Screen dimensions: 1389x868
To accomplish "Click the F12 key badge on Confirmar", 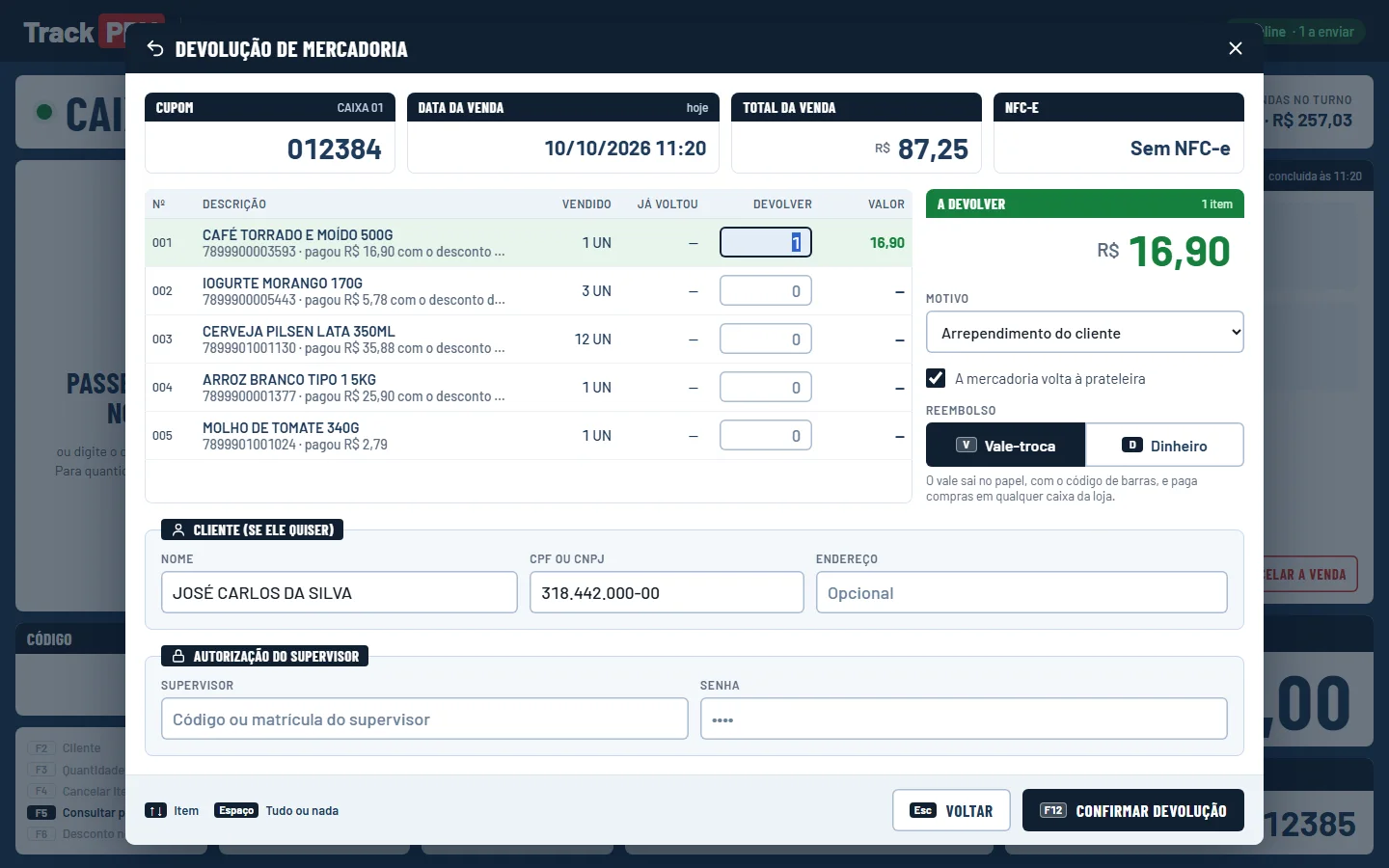I will (x=1053, y=810).
